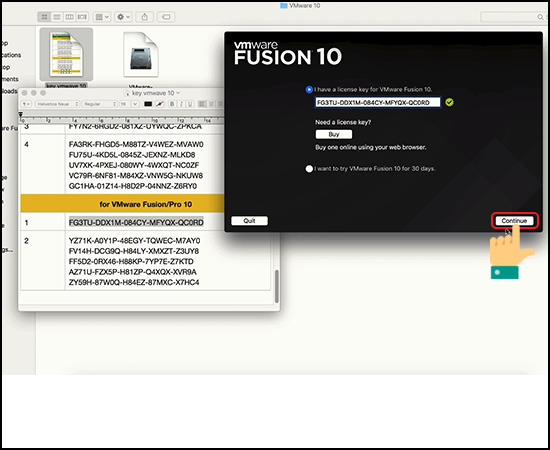Click the Finder Share toolbar icon
This screenshot has width=550, height=450.
click(145, 17)
